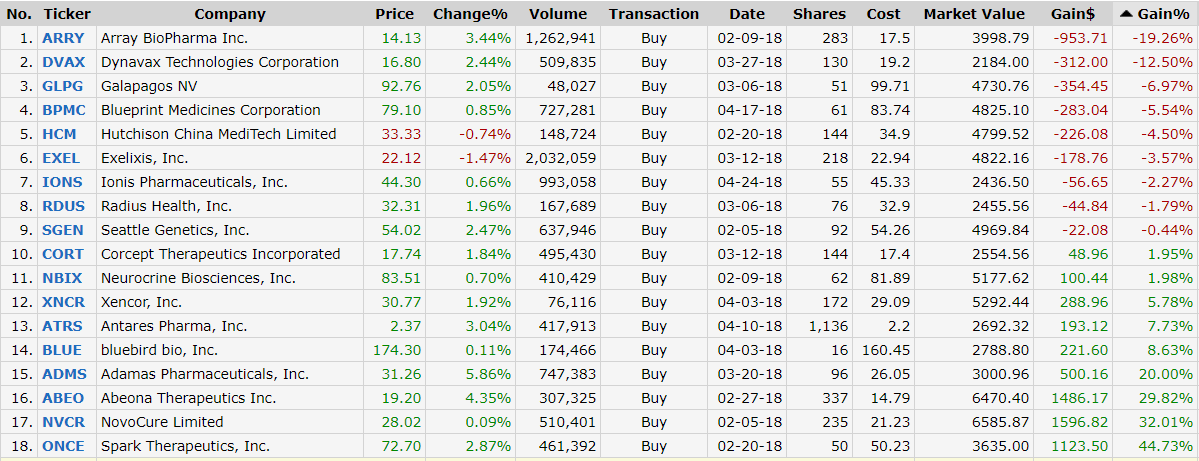Sort table by No. column header
Image resolution: width=1199 pixels, height=461 pixels.
tap(19, 14)
